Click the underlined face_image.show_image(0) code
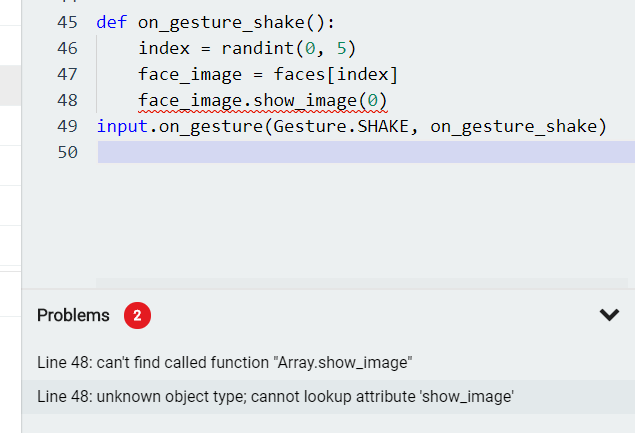This screenshot has height=433, width=635. [263, 100]
